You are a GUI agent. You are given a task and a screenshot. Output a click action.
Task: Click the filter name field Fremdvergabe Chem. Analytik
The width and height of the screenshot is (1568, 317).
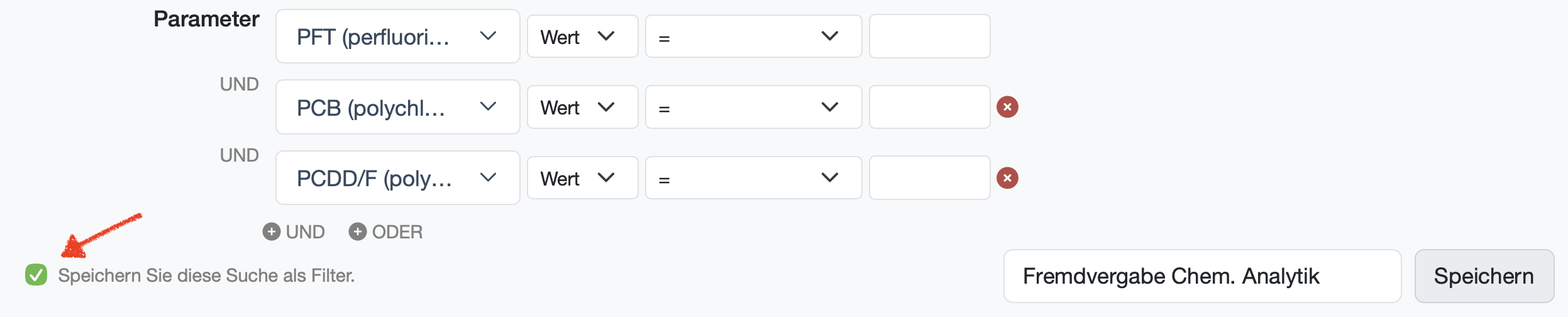point(1201,276)
